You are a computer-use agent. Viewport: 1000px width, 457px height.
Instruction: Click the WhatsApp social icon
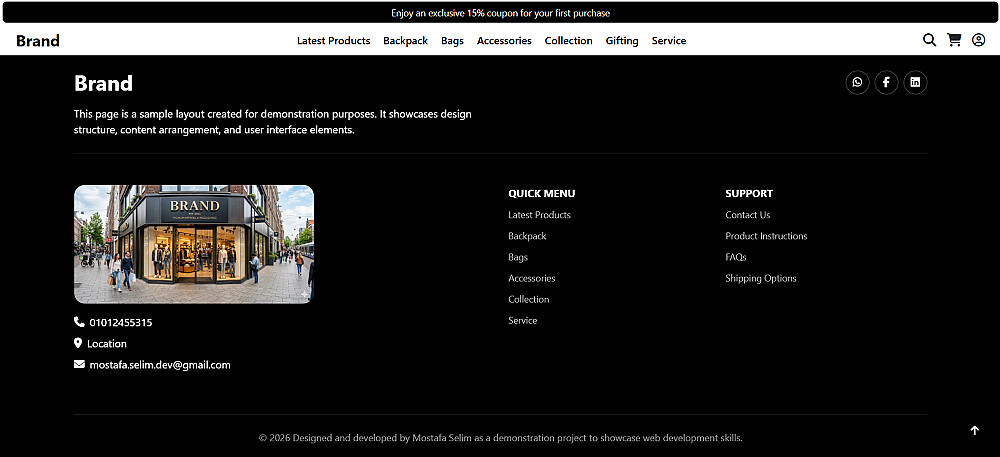click(857, 82)
